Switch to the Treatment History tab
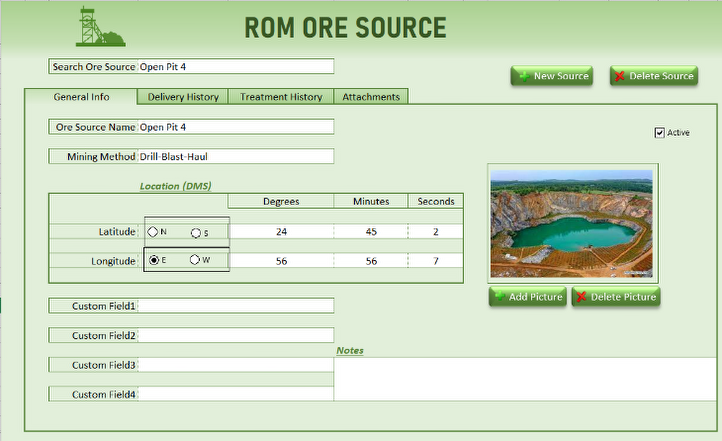This screenshot has width=722, height=441. [x=281, y=97]
